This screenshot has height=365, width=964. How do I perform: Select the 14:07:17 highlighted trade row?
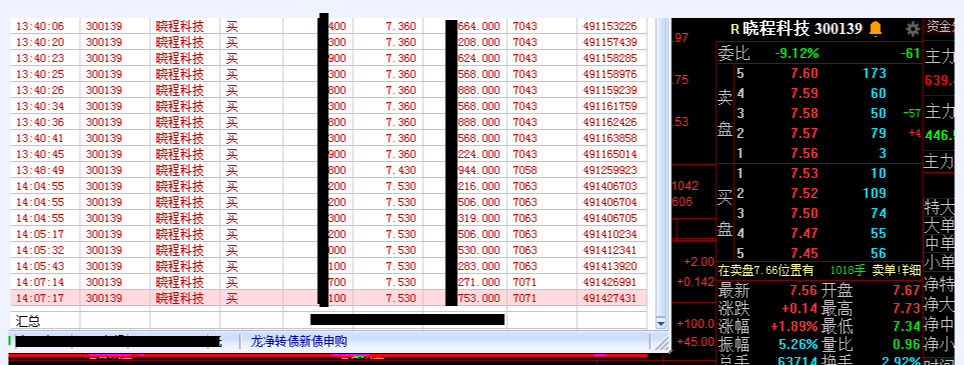point(329,298)
